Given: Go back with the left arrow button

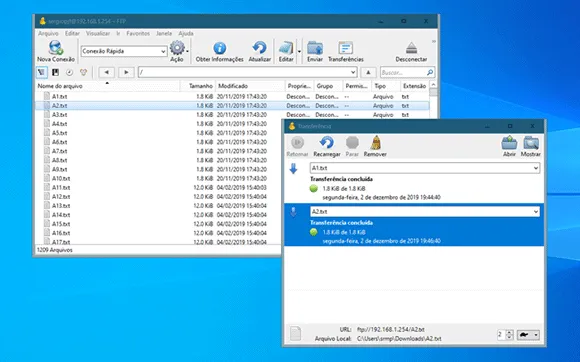Looking at the screenshot, I should click(x=107, y=72).
